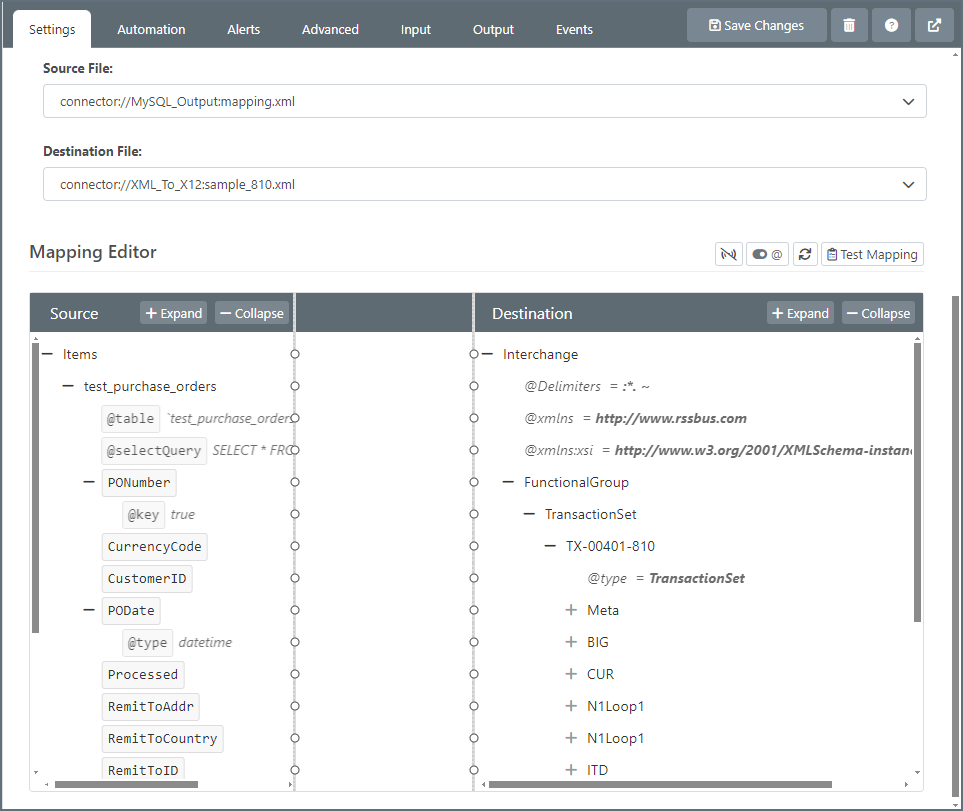Click Save Changes button
The image size is (963, 811).
coord(756,25)
